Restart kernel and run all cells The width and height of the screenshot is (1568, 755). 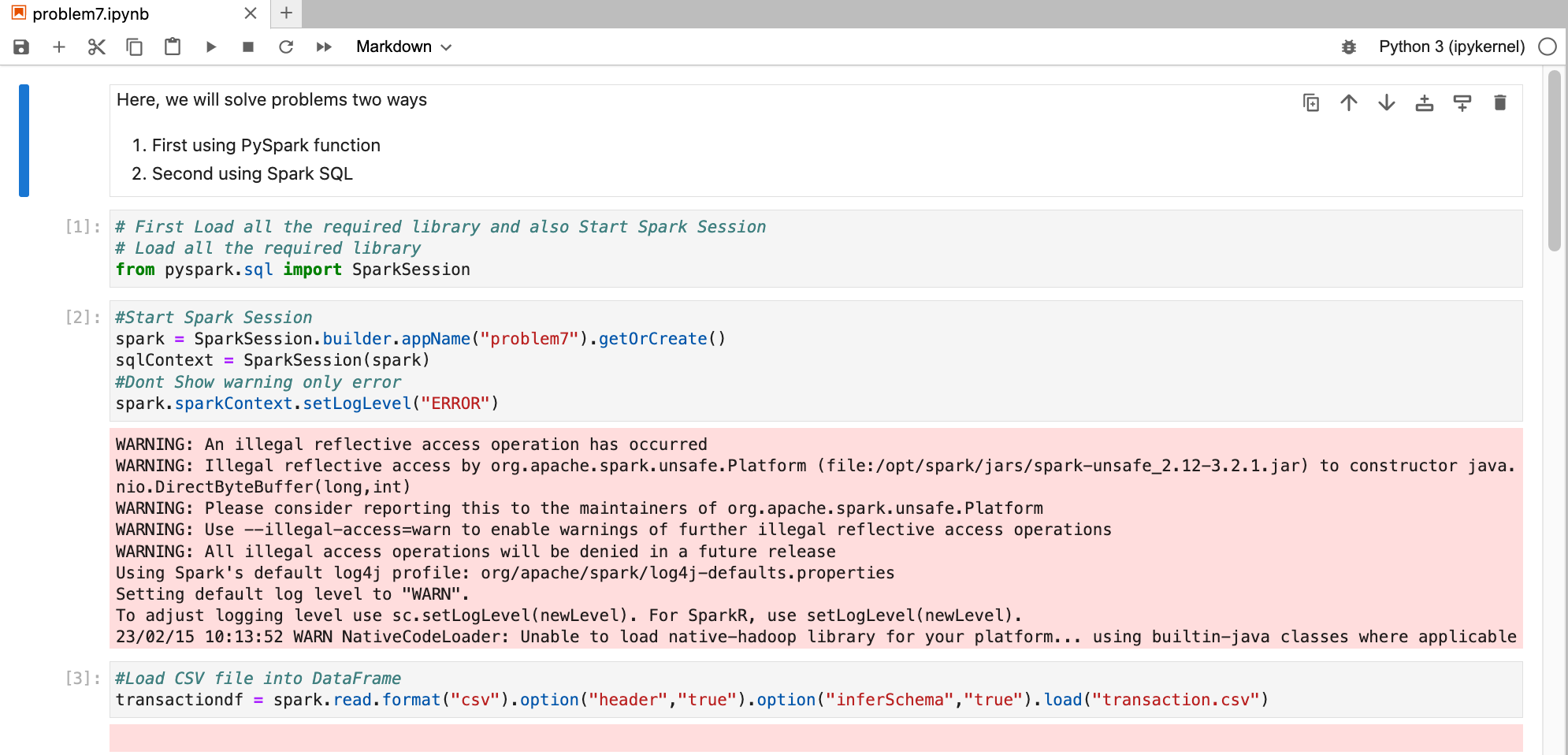pos(324,47)
